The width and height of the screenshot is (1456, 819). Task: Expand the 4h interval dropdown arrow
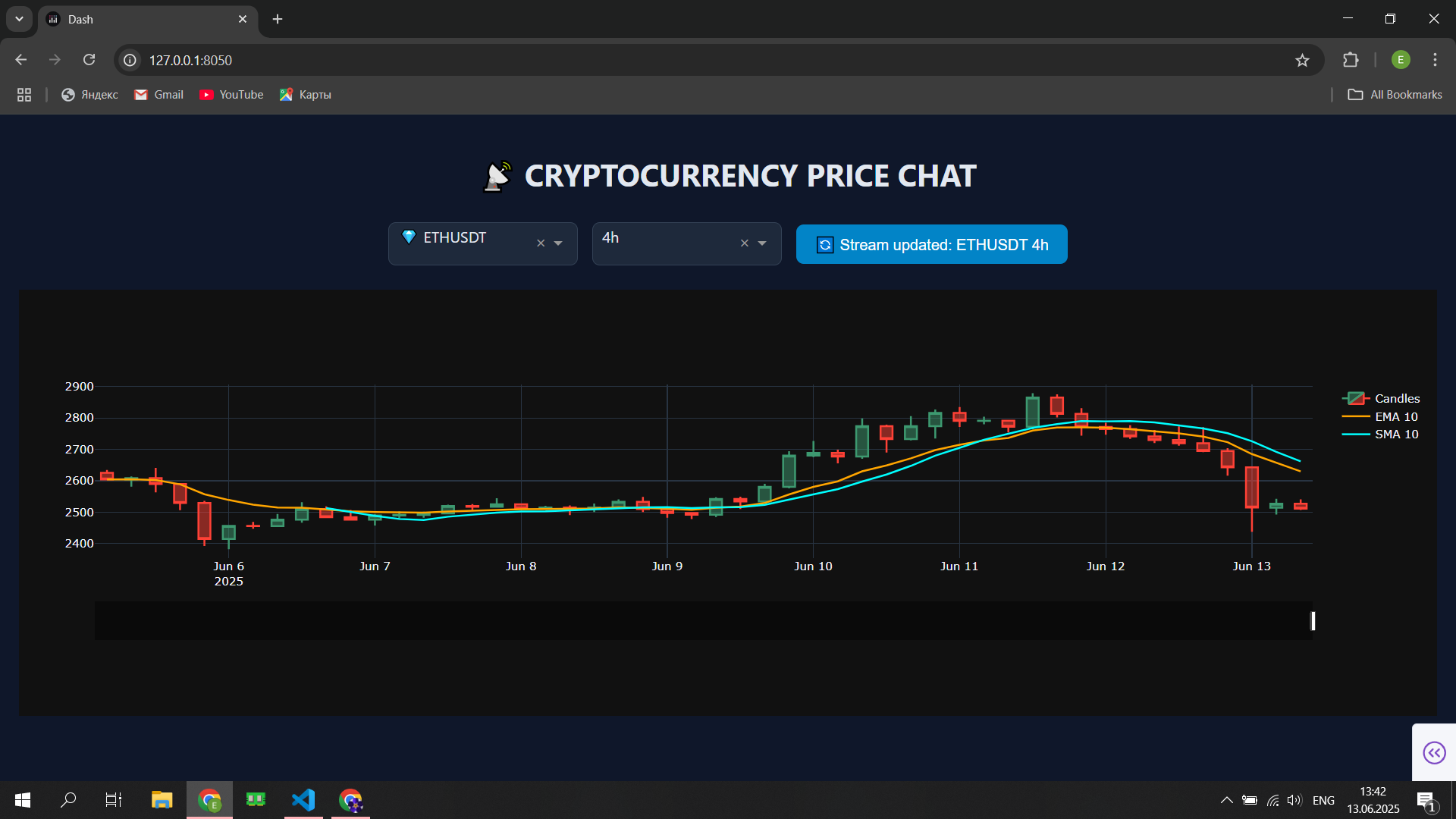pyautogui.click(x=762, y=243)
